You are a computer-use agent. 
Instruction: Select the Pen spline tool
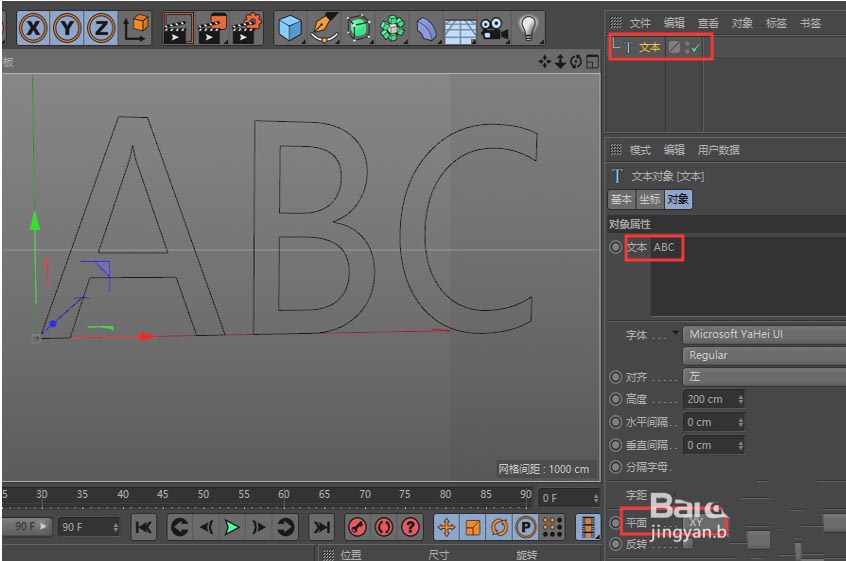click(324, 28)
